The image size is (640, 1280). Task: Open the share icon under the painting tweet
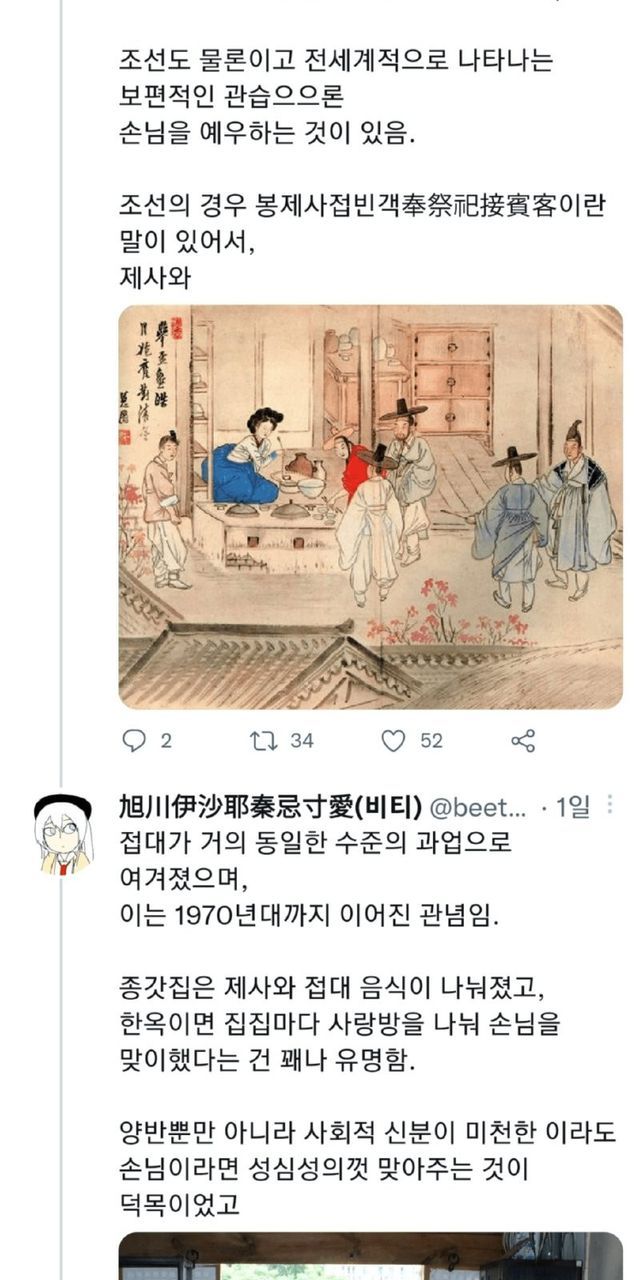523,741
